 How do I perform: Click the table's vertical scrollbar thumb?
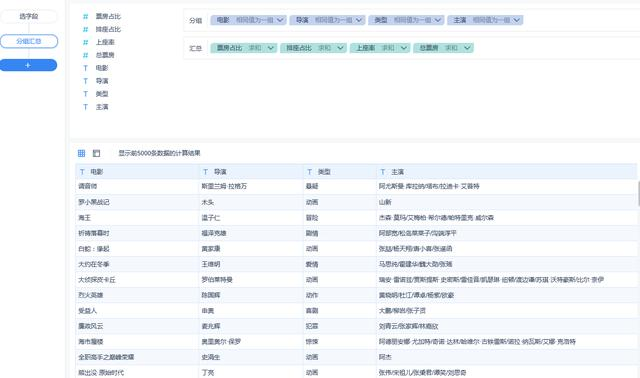(638, 194)
